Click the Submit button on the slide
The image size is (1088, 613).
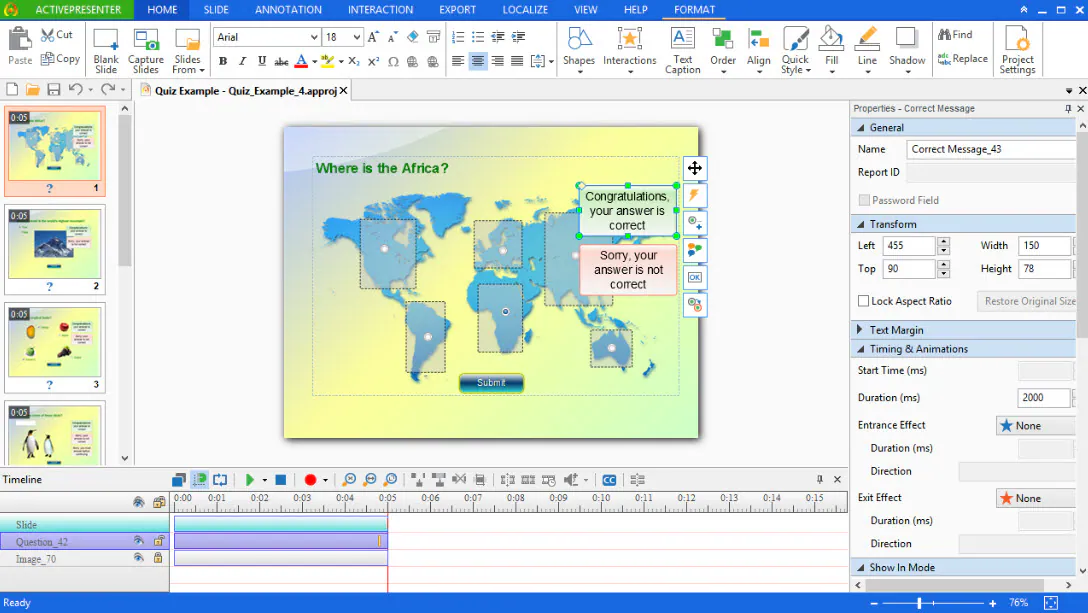[491, 383]
